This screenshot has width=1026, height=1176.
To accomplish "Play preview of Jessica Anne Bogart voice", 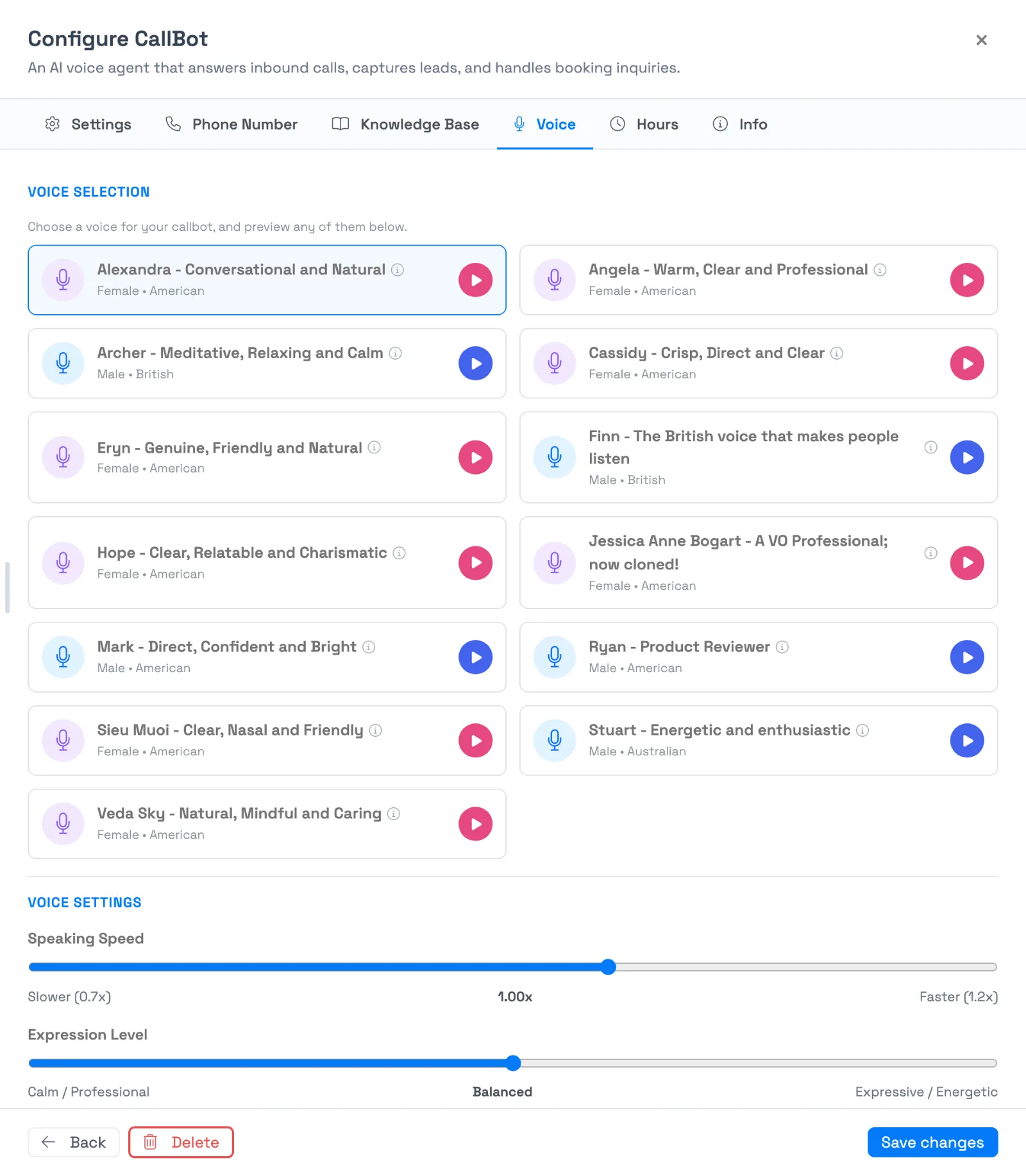I will coord(967,563).
